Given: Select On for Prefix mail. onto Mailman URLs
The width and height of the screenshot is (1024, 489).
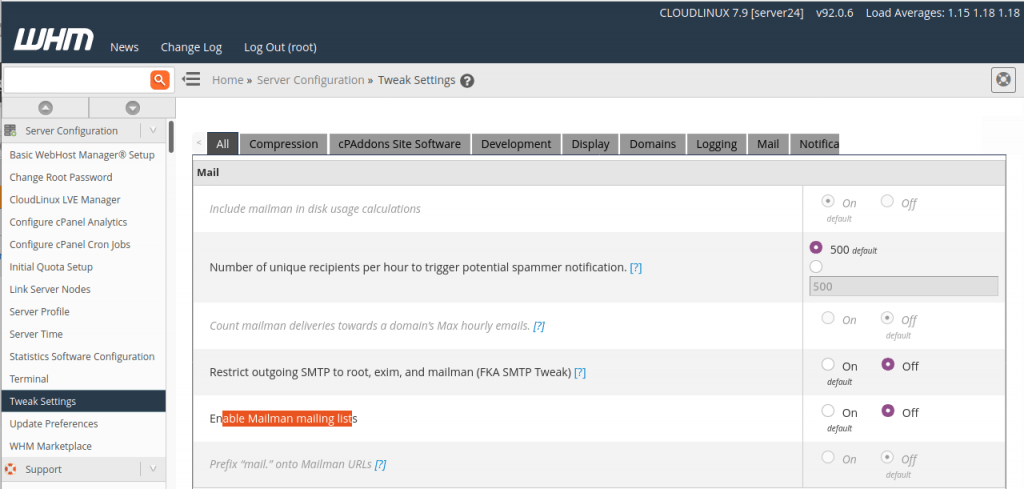Looking at the screenshot, I should (x=829, y=457).
